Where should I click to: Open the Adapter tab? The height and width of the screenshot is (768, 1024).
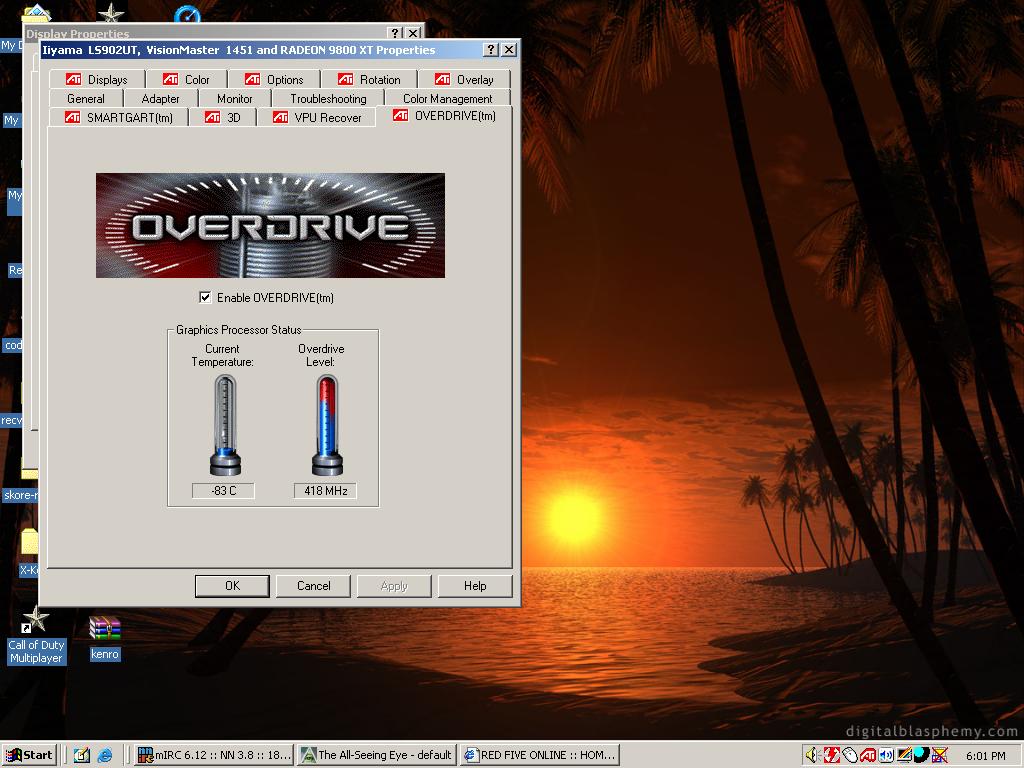pyautogui.click(x=160, y=99)
